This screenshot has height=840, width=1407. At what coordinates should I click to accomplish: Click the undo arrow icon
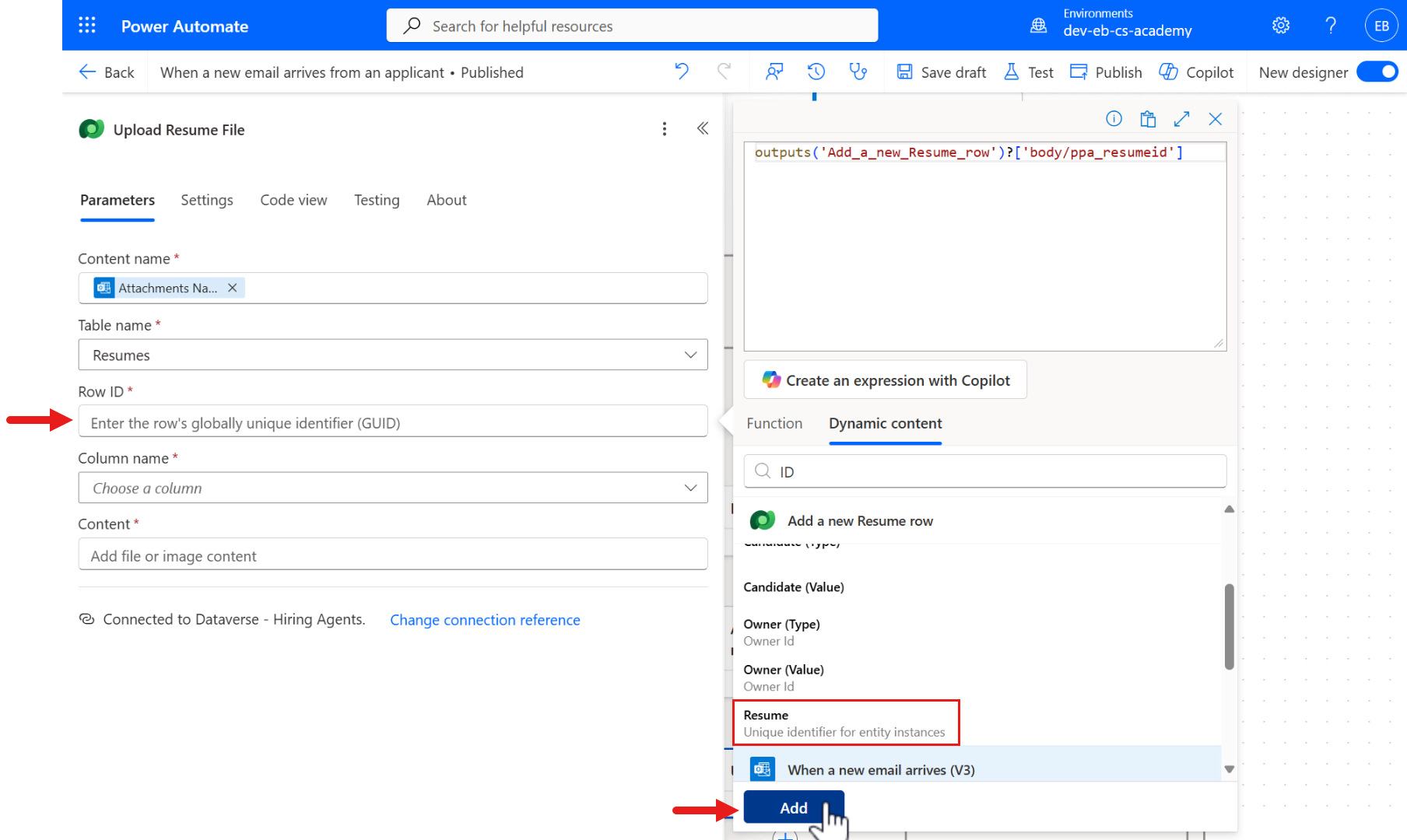tap(682, 72)
